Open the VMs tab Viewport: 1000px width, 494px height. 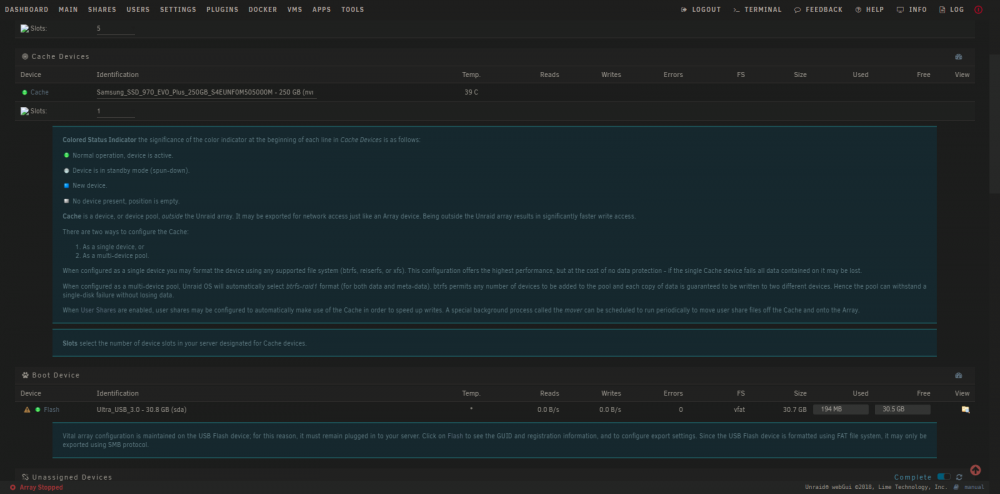click(x=295, y=10)
